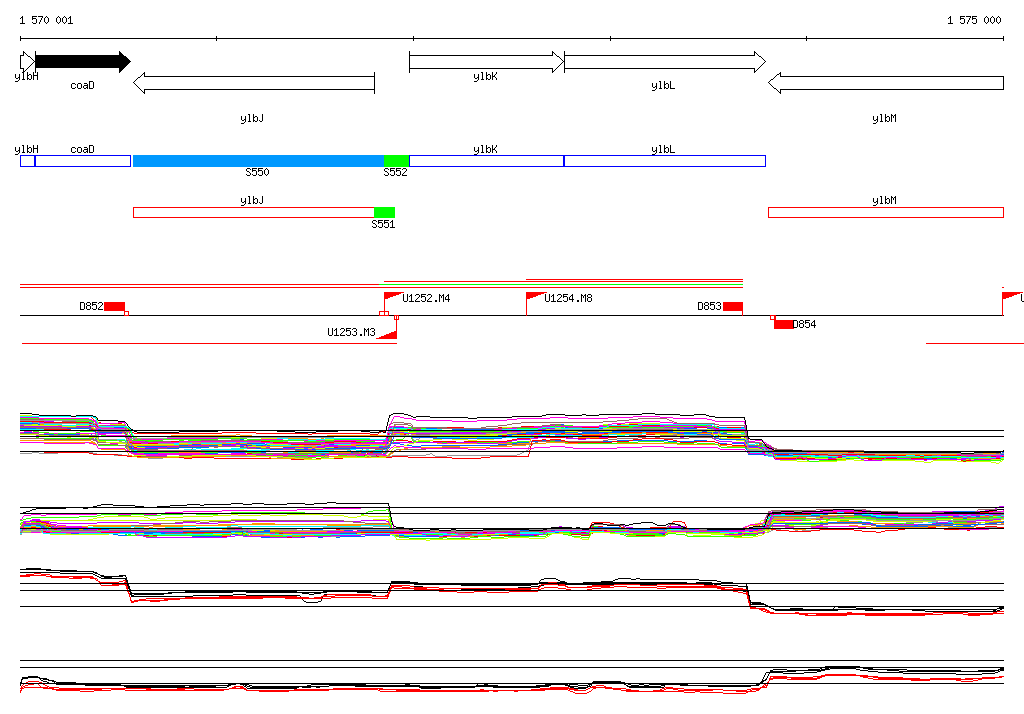
Task: Click the ylbJ label under the white arrow
Action: [x=251, y=118]
